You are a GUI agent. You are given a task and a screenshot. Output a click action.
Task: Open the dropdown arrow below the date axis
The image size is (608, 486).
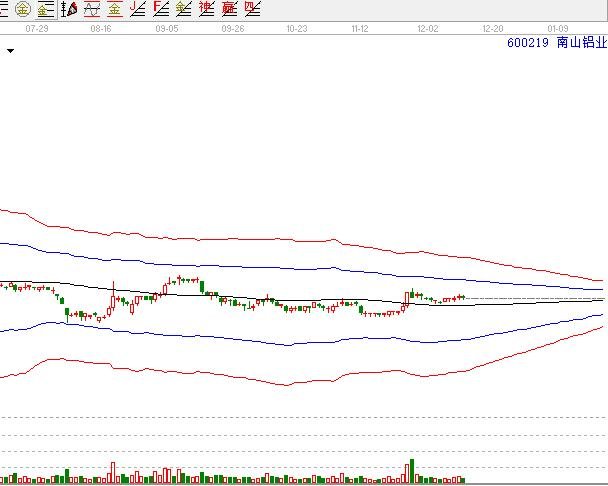click(10, 51)
